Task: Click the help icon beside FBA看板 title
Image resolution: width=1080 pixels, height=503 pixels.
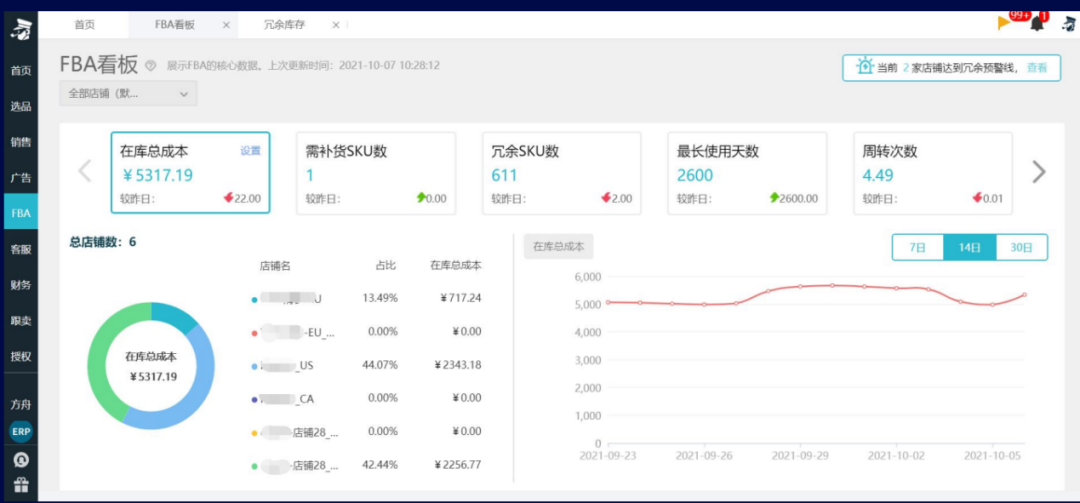Action: coord(151,66)
